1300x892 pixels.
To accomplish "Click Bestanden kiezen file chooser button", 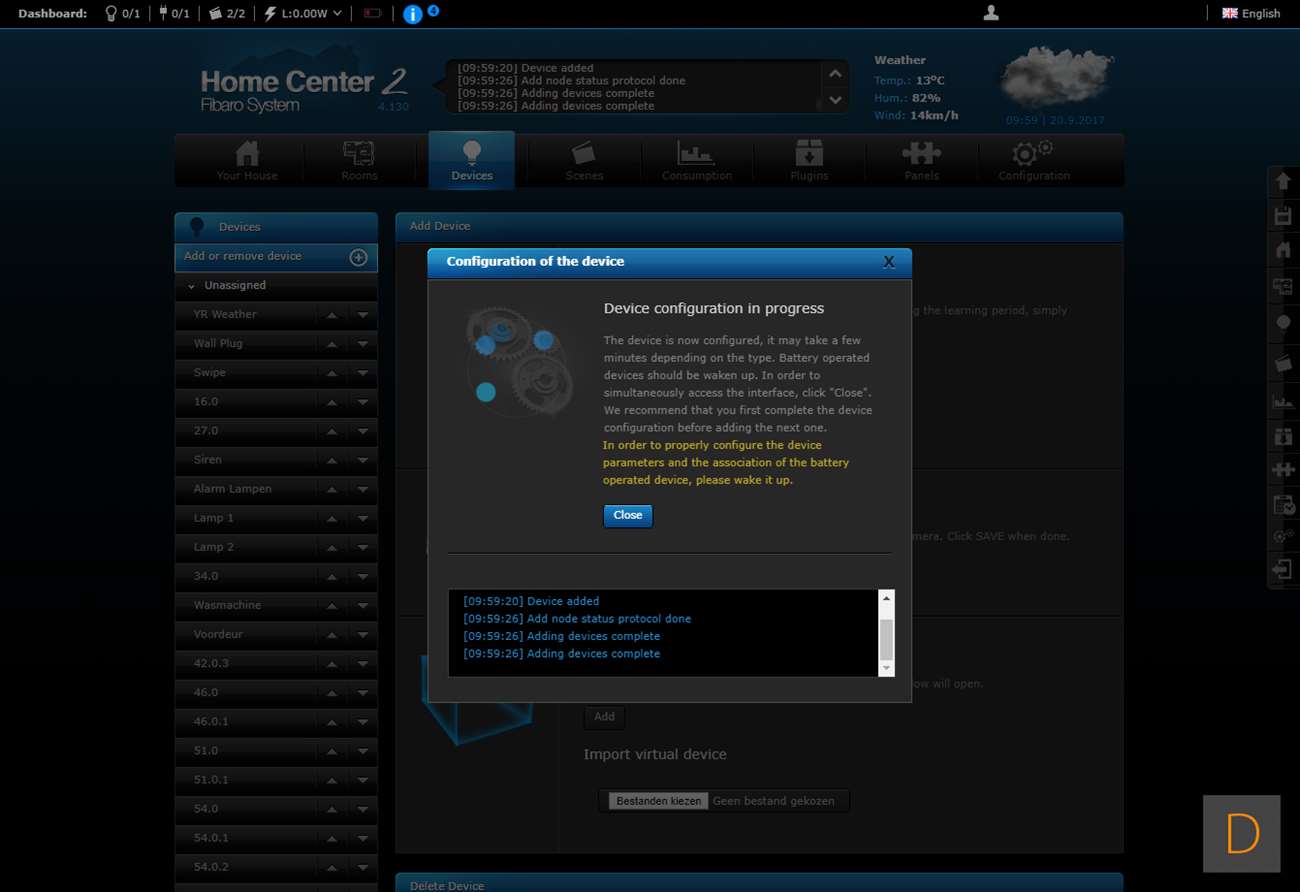I will [659, 801].
